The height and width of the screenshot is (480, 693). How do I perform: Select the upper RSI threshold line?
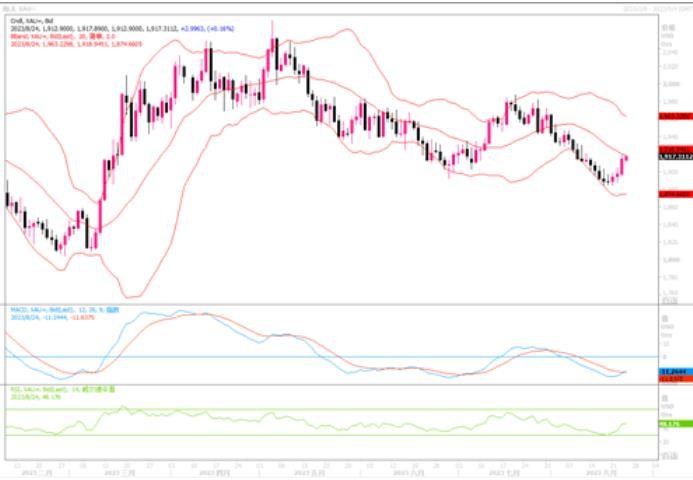(300, 409)
